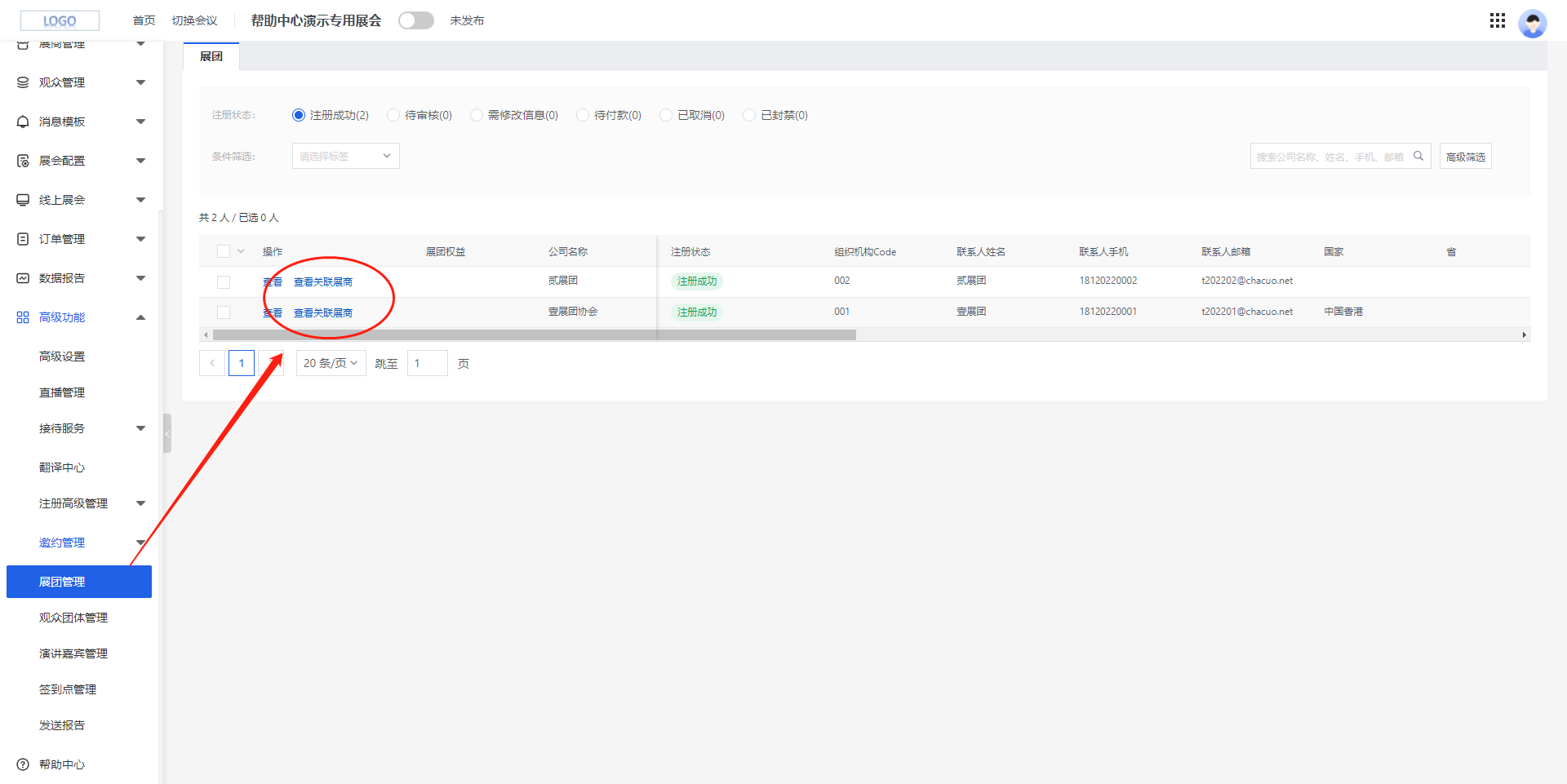The width and height of the screenshot is (1567, 784).
Task: Select the 已取消(0) radio button
Action: [x=666, y=115]
